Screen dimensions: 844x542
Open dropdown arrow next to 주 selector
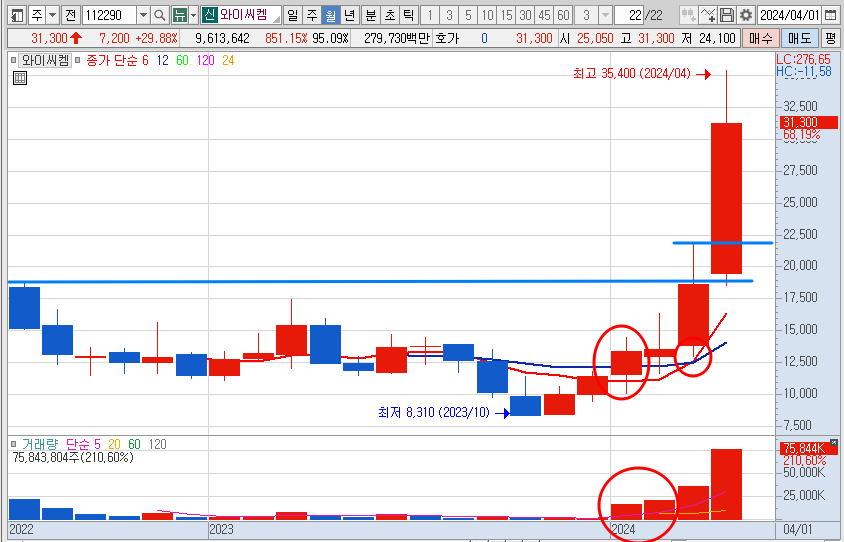52,15
